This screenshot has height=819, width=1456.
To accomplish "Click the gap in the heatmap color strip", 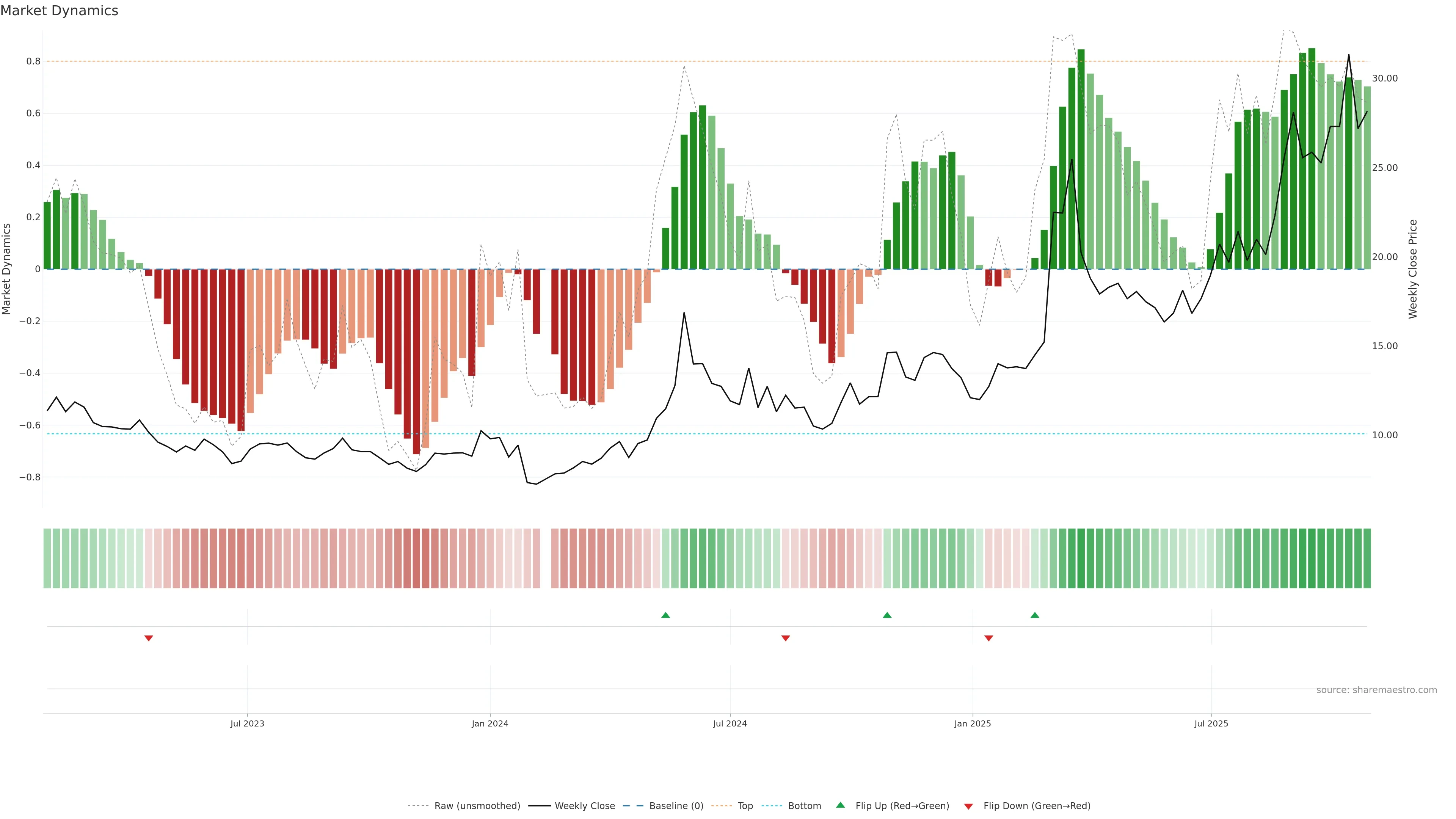I will [x=546, y=558].
